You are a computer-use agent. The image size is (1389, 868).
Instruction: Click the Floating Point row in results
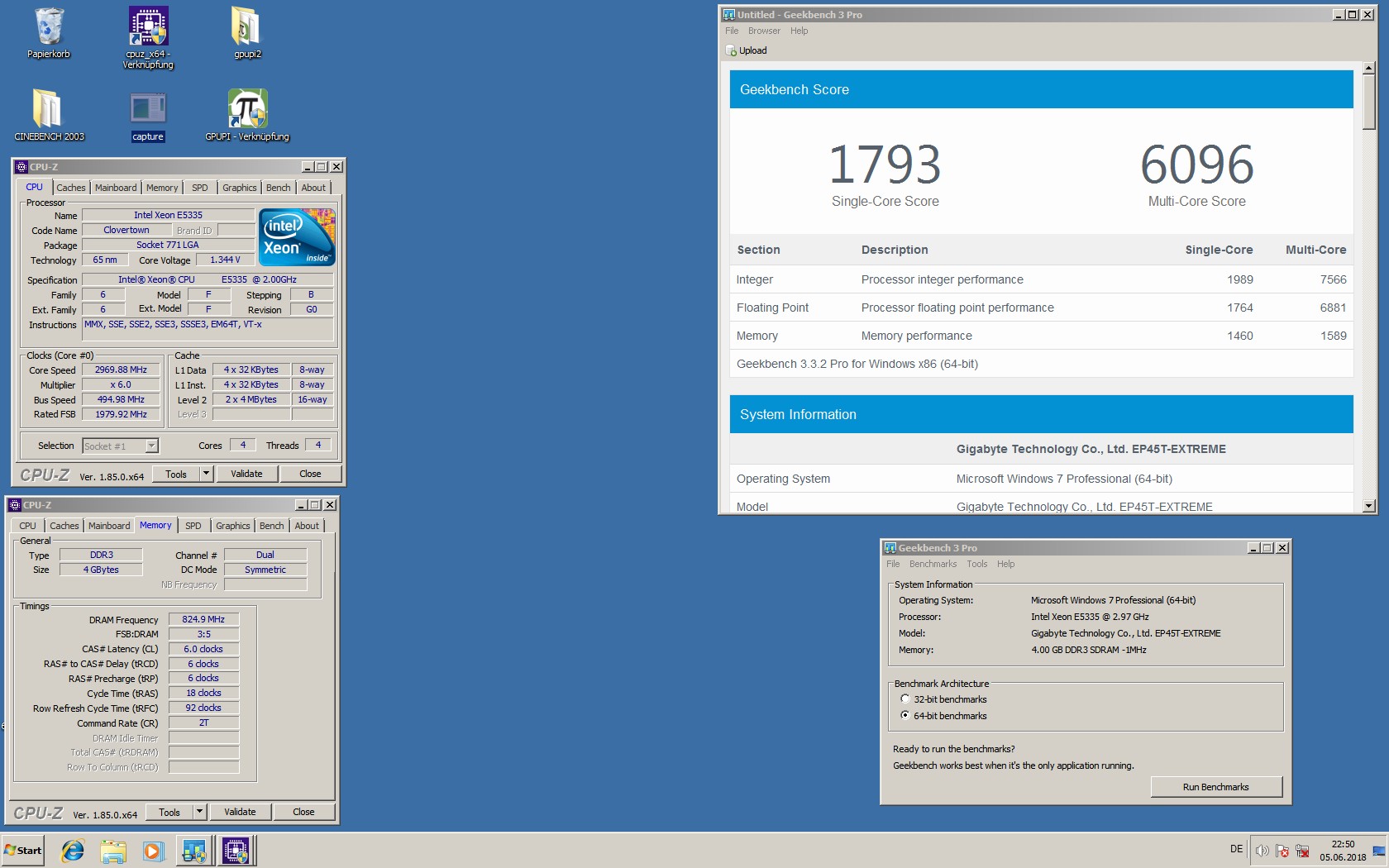pyautogui.click(x=1041, y=308)
